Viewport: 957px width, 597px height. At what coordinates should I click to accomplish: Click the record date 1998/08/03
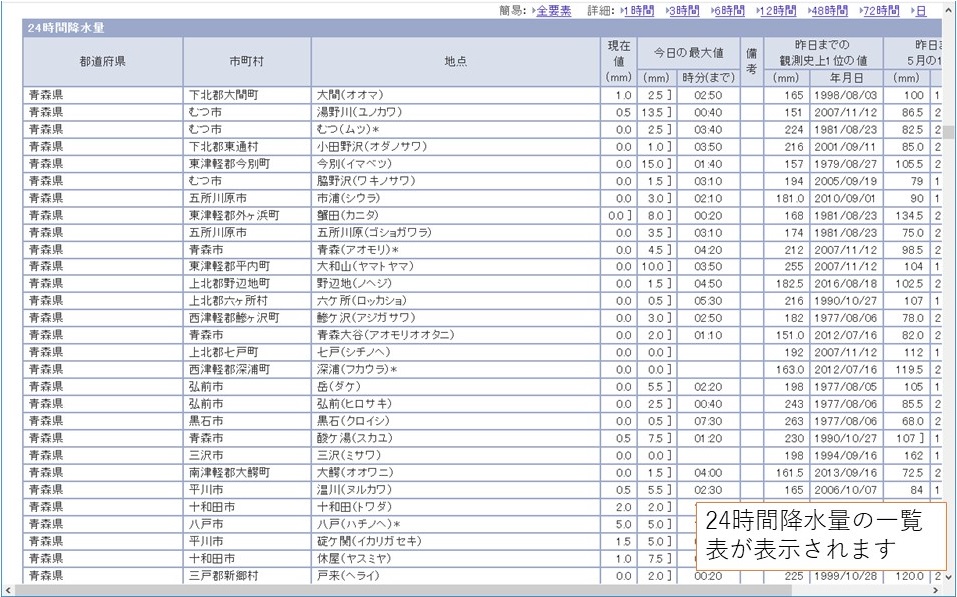[x=845, y=95]
